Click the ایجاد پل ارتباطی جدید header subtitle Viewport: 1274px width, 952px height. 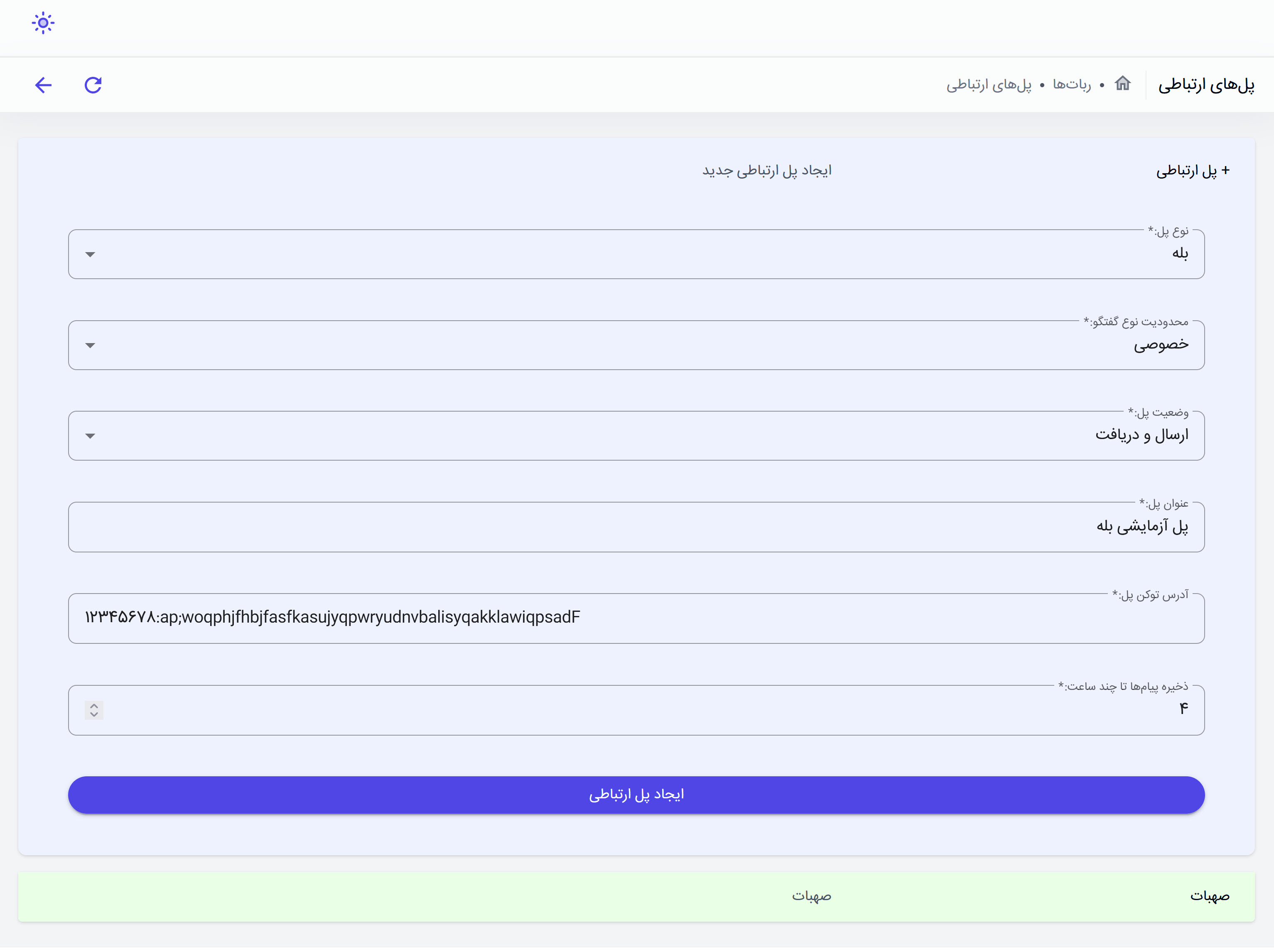766,171
